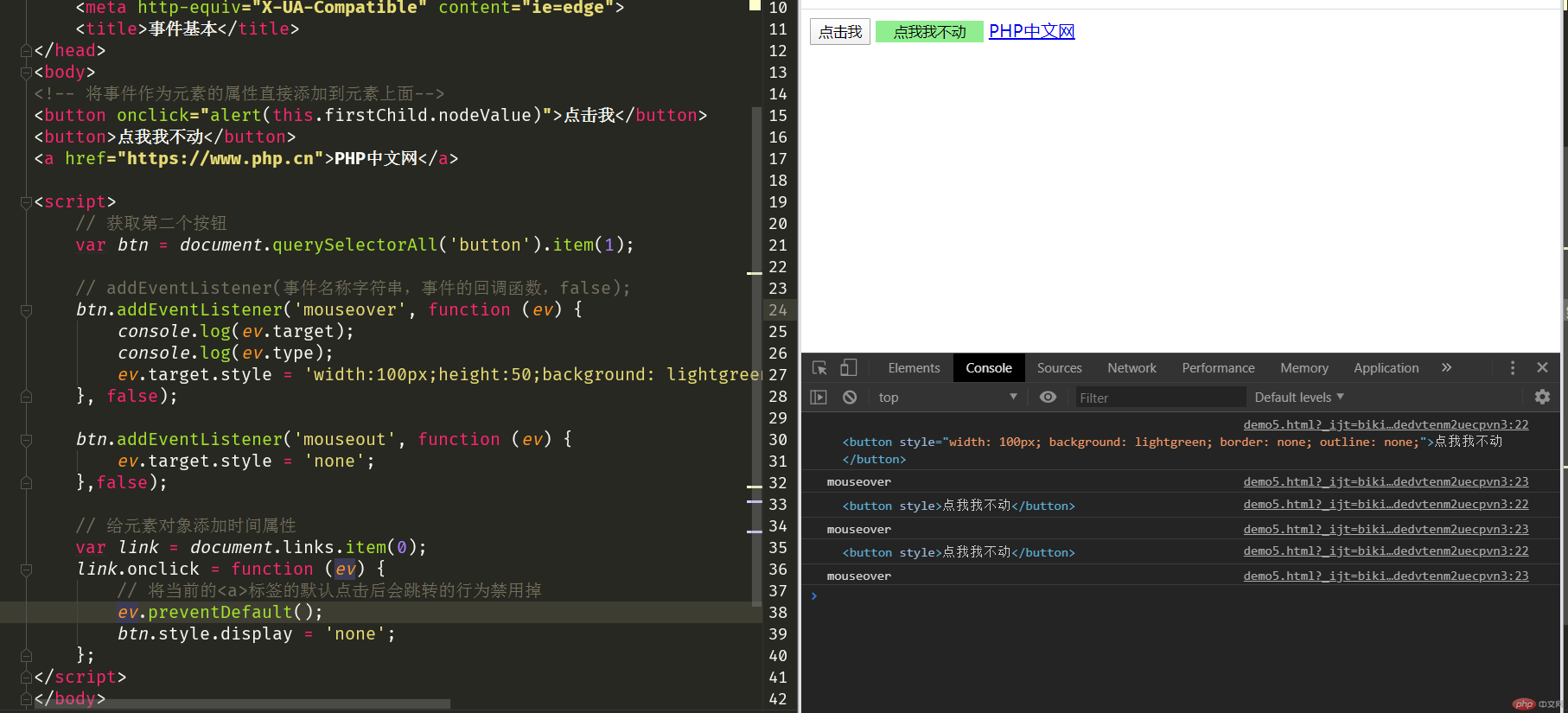Open DevTools customize menu three dots
Viewport: 1568px width, 713px height.
coord(1513,368)
